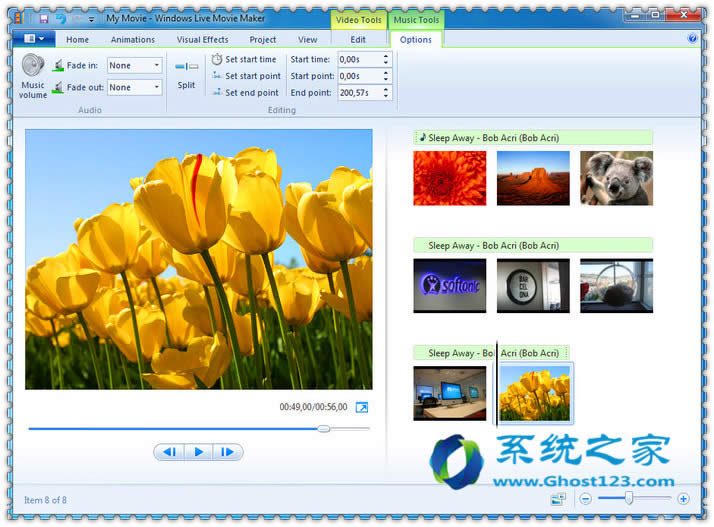Click the Set end point icon
Screen dimensions: 714x527
217,93
